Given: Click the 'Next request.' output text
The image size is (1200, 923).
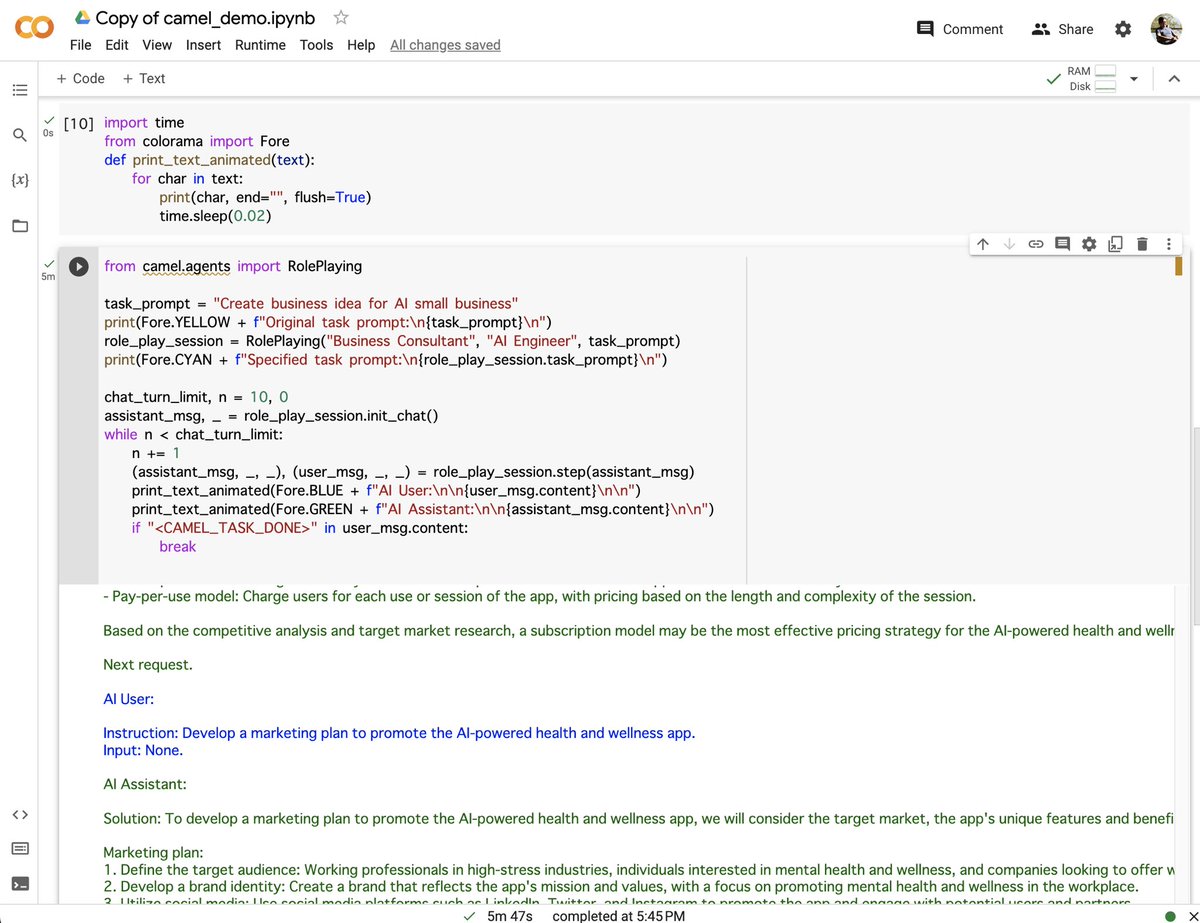Looking at the screenshot, I should [x=148, y=665].
